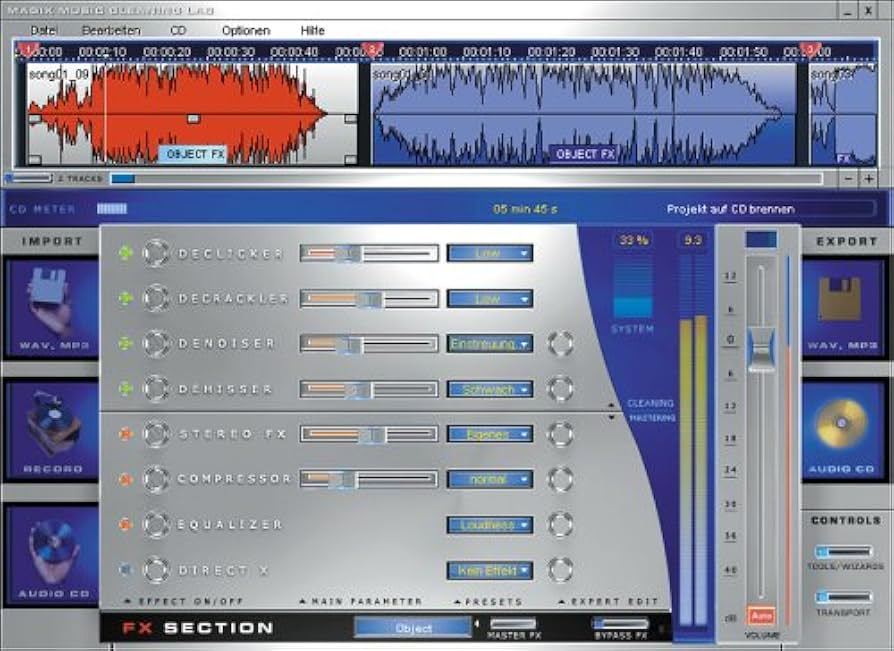
Task: Toggle Declicker effect on/off indicator
Action: [x=125, y=253]
